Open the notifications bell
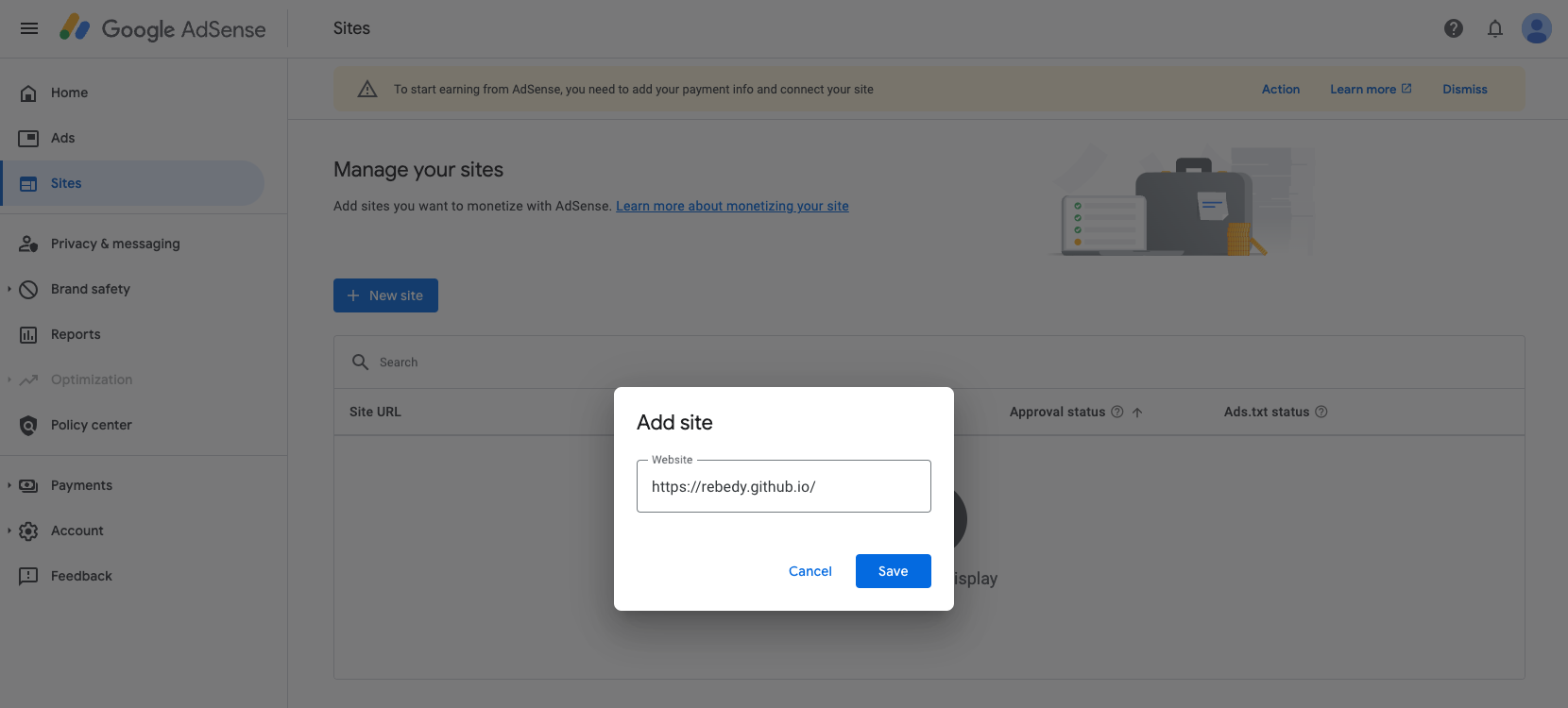 click(x=1495, y=28)
